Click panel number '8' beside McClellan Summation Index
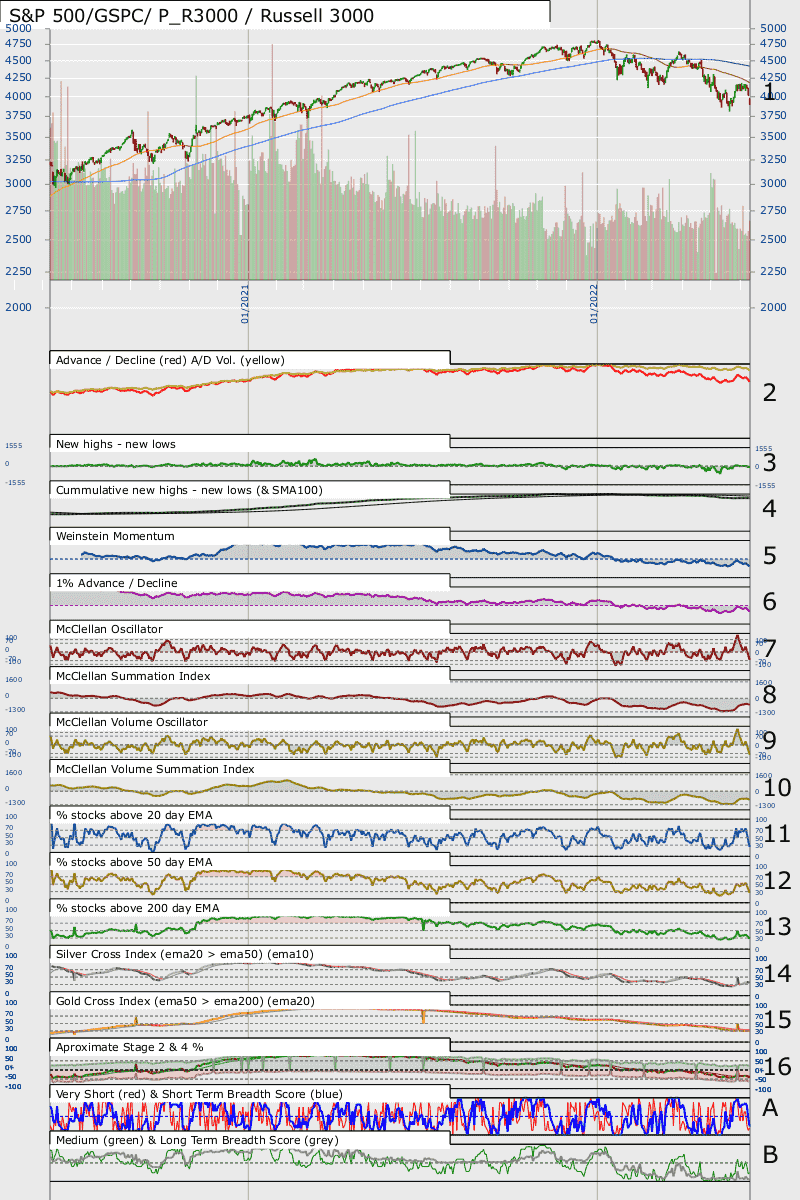Image resolution: width=800 pixels, height=1200 pixels. [x=769, y=694]
